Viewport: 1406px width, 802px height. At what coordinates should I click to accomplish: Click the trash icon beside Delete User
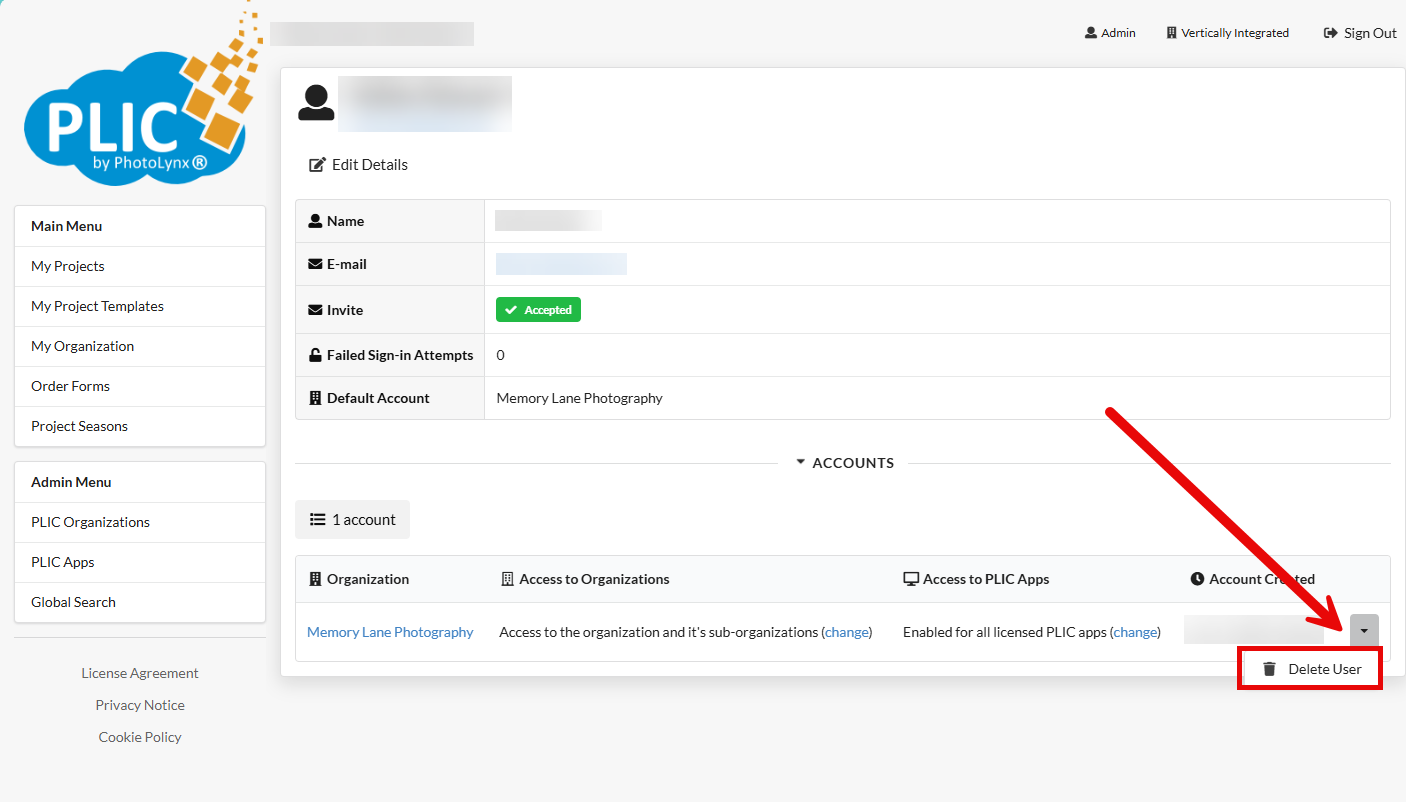point(1269,669)
